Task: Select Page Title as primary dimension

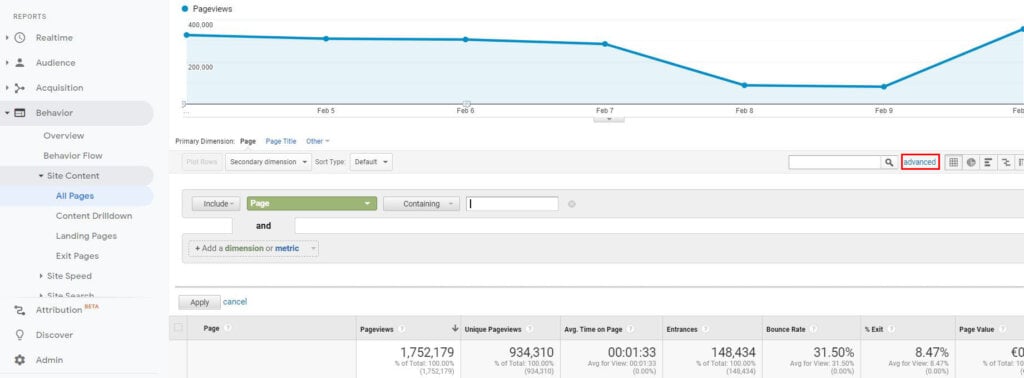Action: pyautogui.click(x=281, y=141)
